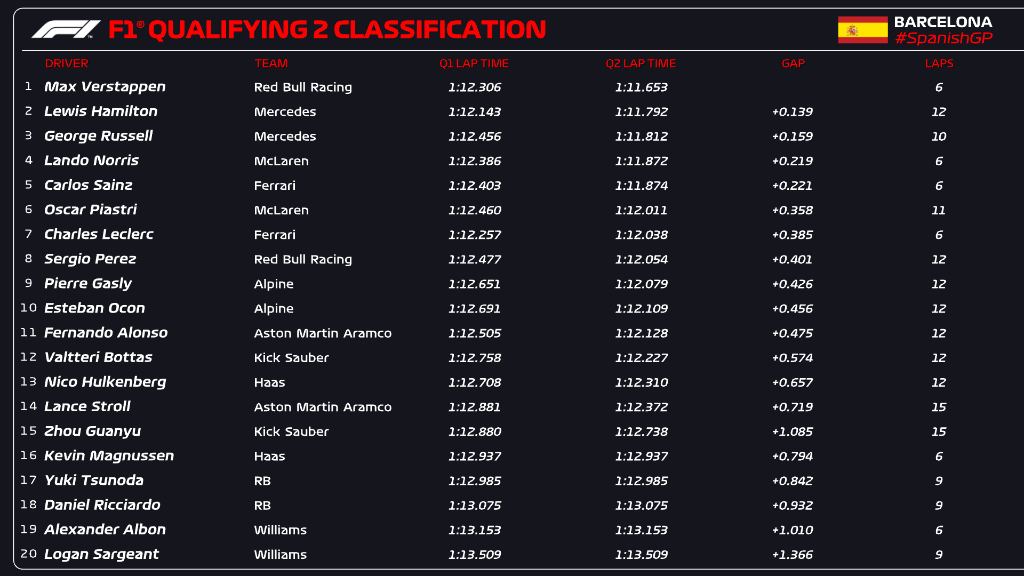Click Charles Leclerc's Q2 time 1:12.038
This screenshot has width=1024, height=576.
pos(641,235)
